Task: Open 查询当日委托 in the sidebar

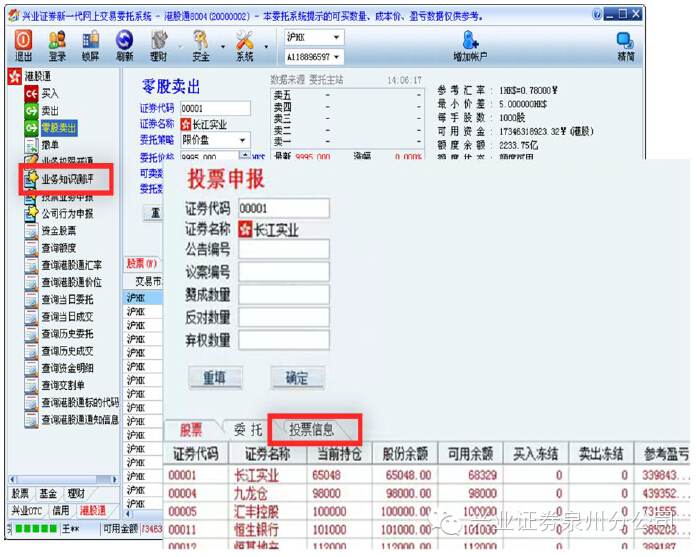Action: (x=68, y=300)
